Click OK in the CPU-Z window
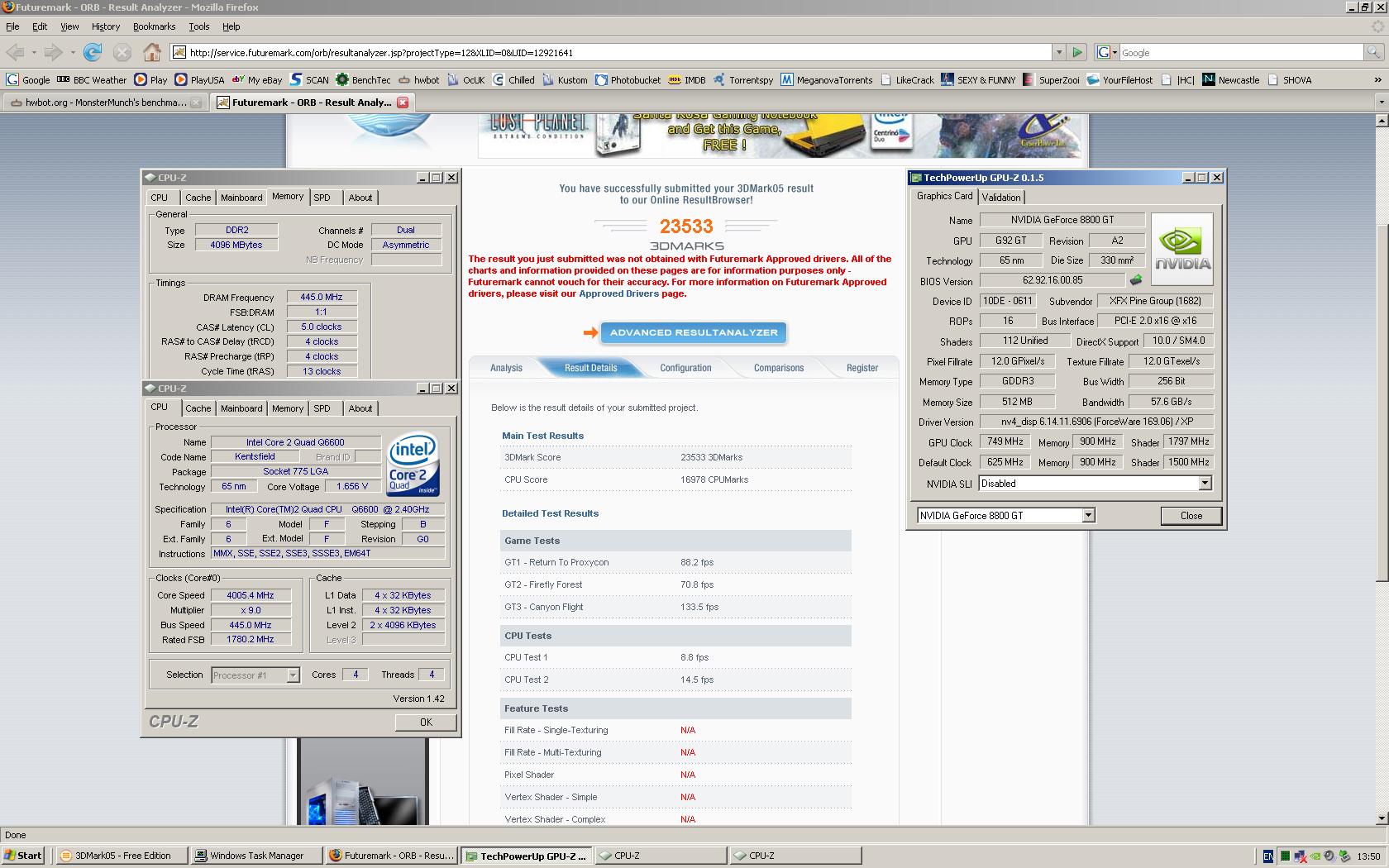 (x=426, y=722)
